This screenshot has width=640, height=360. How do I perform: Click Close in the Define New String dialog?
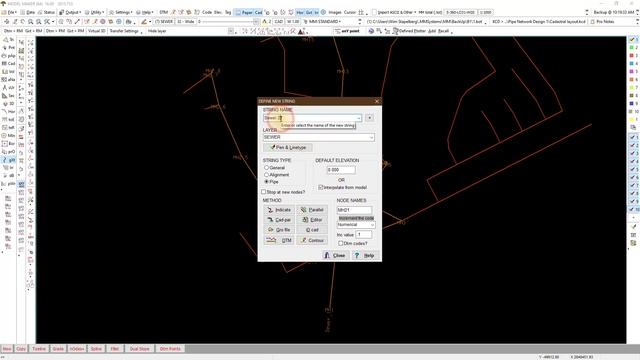(335, 256)
